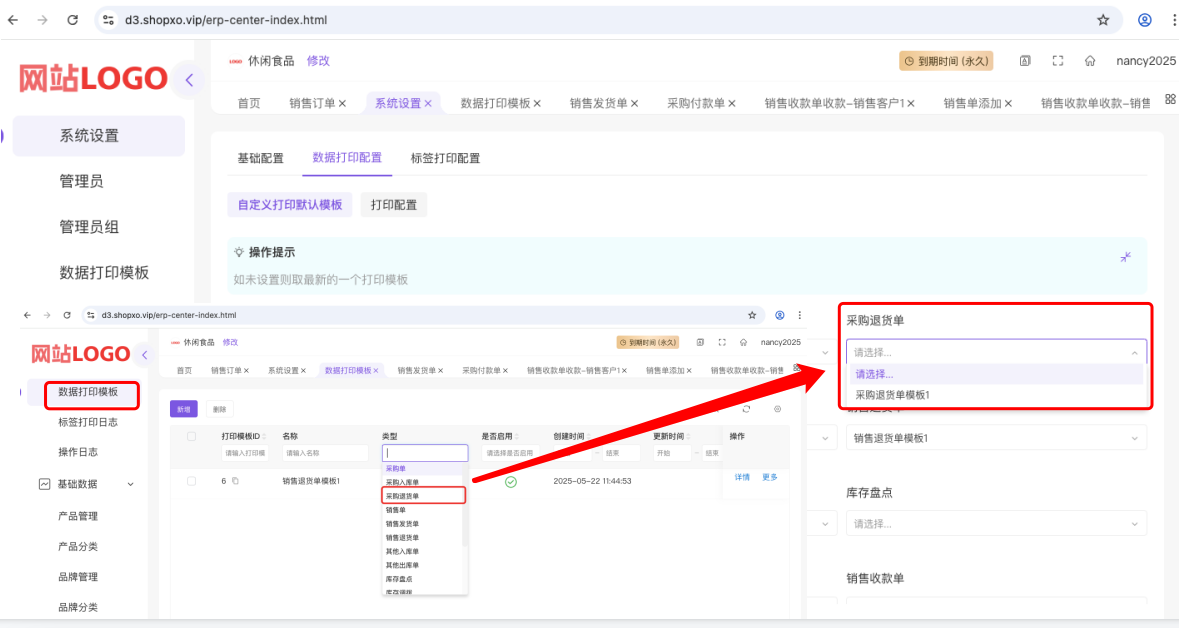Switch to the 基础配置 tab

click(x=261, y=158)
